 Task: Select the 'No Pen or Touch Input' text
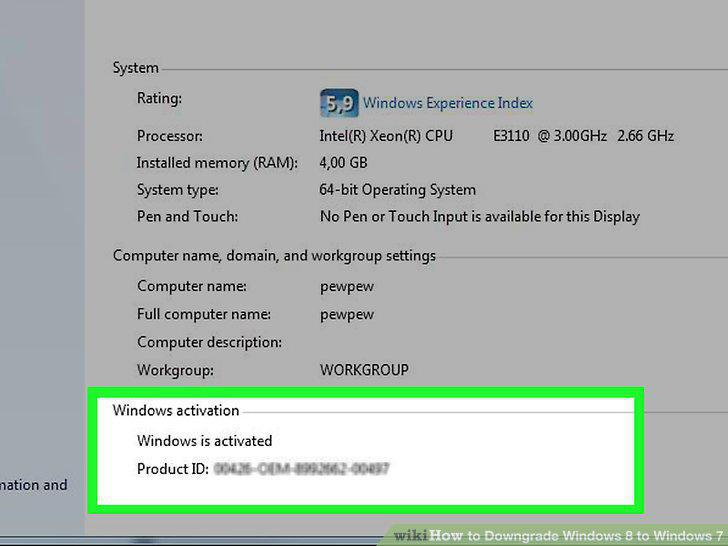click(x=395, y=217)
